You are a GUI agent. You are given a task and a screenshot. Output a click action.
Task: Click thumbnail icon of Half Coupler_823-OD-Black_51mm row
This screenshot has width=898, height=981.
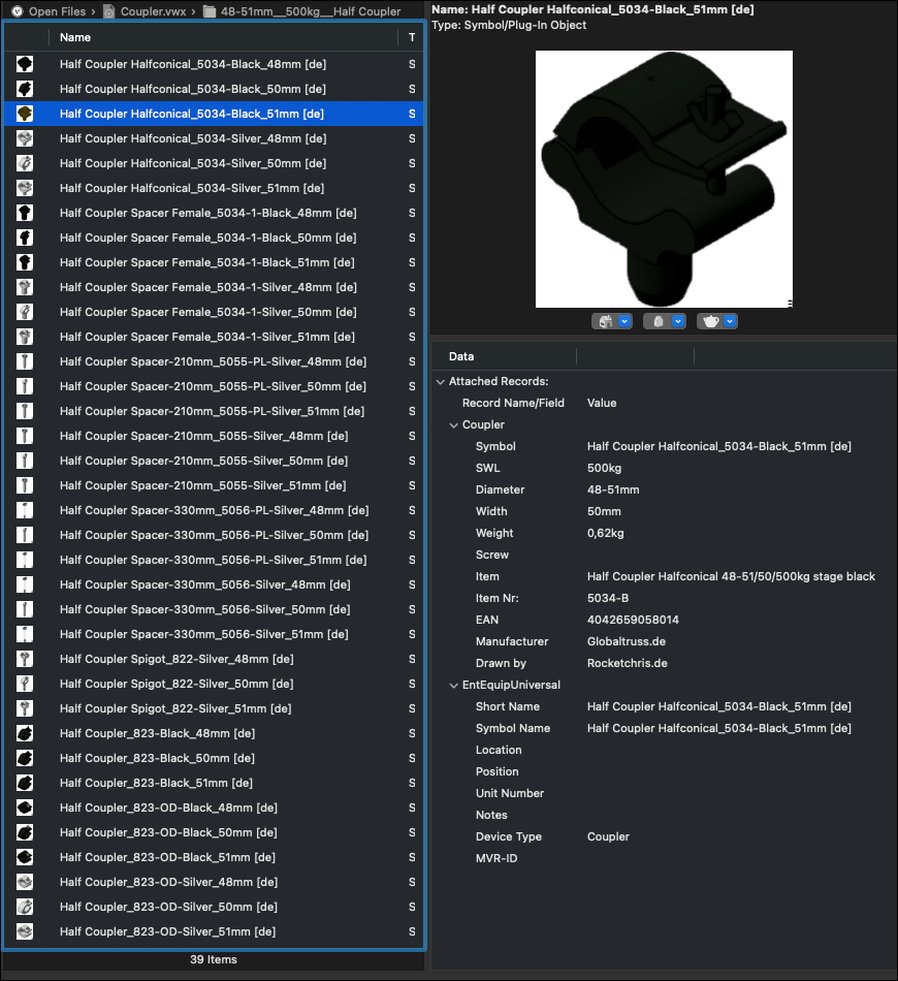click(x=24, y=857)
